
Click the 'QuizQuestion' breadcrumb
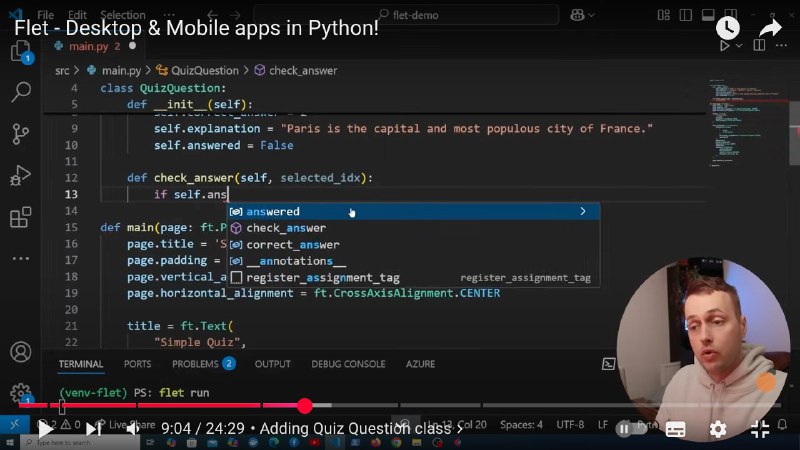pyautogui.click(x=205, y=70)
